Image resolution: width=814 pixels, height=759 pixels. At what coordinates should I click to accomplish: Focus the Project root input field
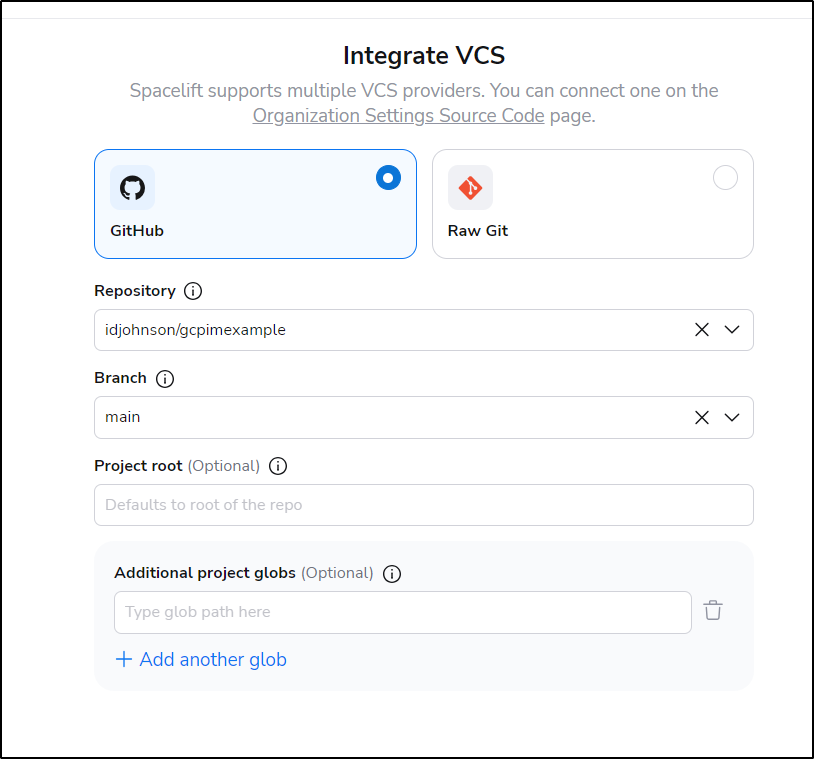point(424,505)
